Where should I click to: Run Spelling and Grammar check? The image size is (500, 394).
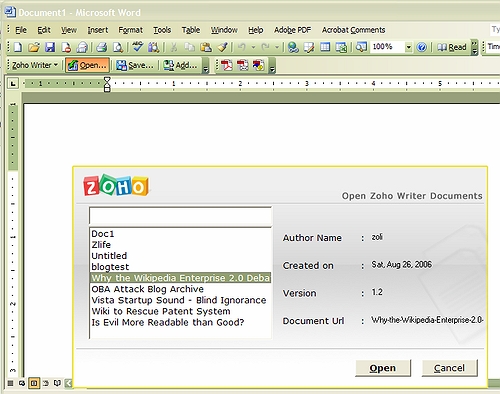click(x=138, y=47)
